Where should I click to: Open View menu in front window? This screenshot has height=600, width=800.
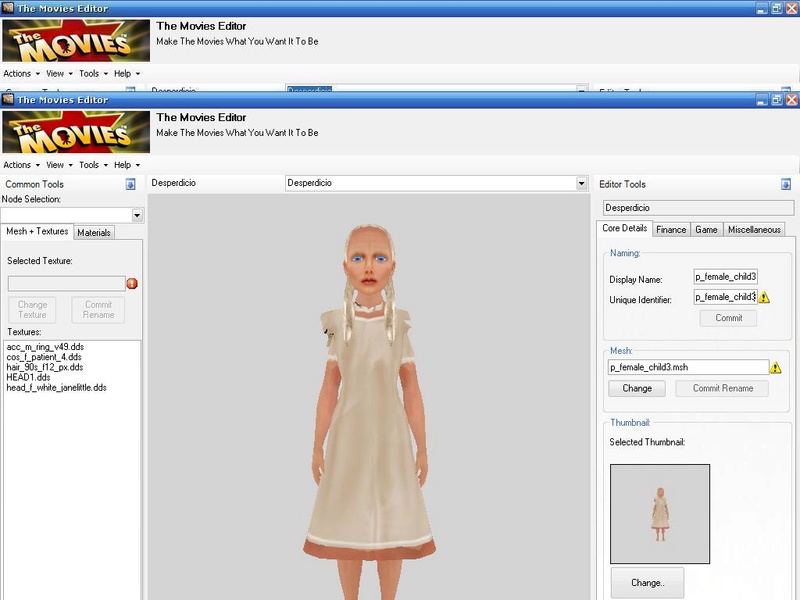[59, 165]
